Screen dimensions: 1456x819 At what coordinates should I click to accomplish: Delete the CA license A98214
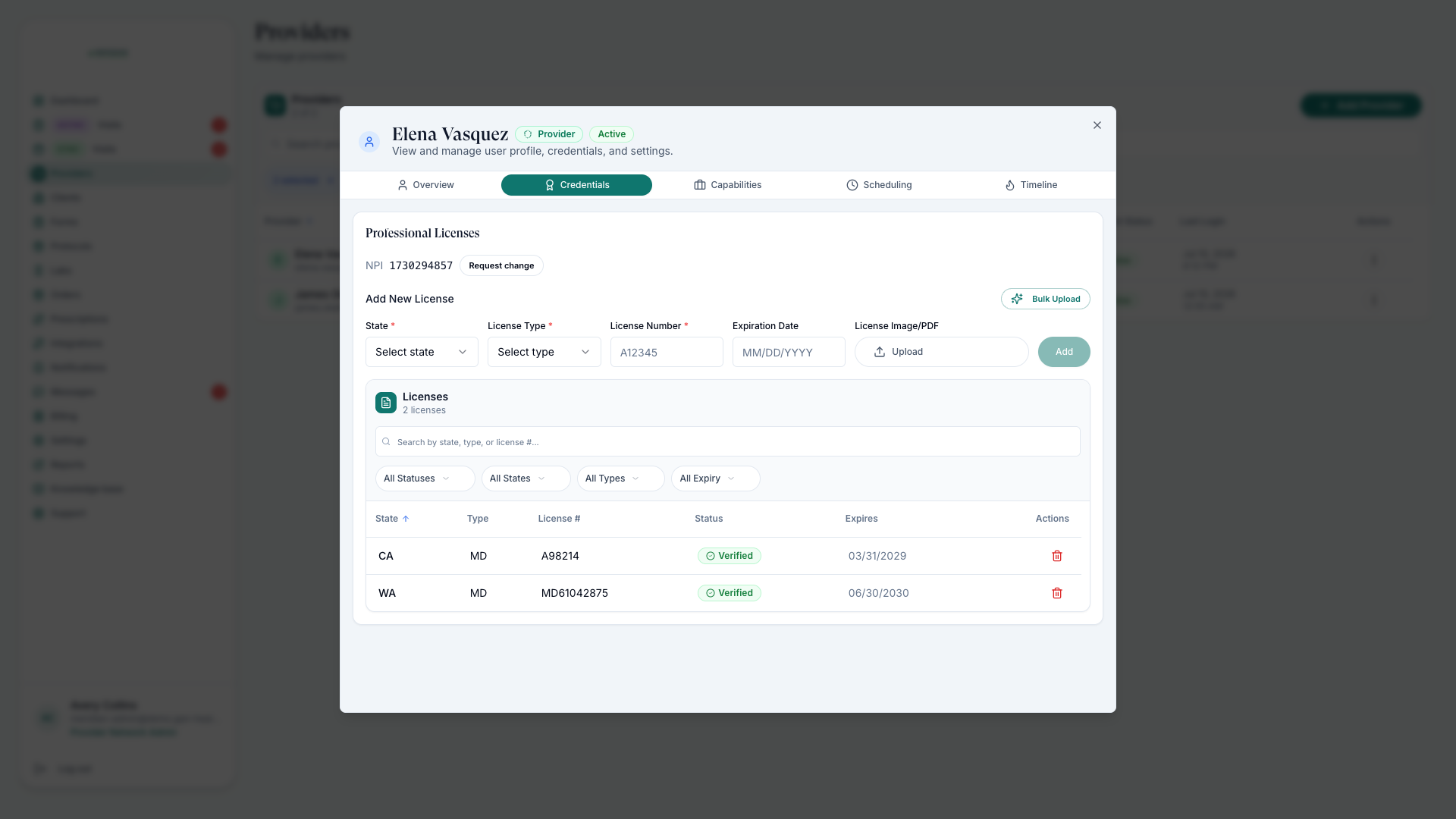tap(1057, 556)
